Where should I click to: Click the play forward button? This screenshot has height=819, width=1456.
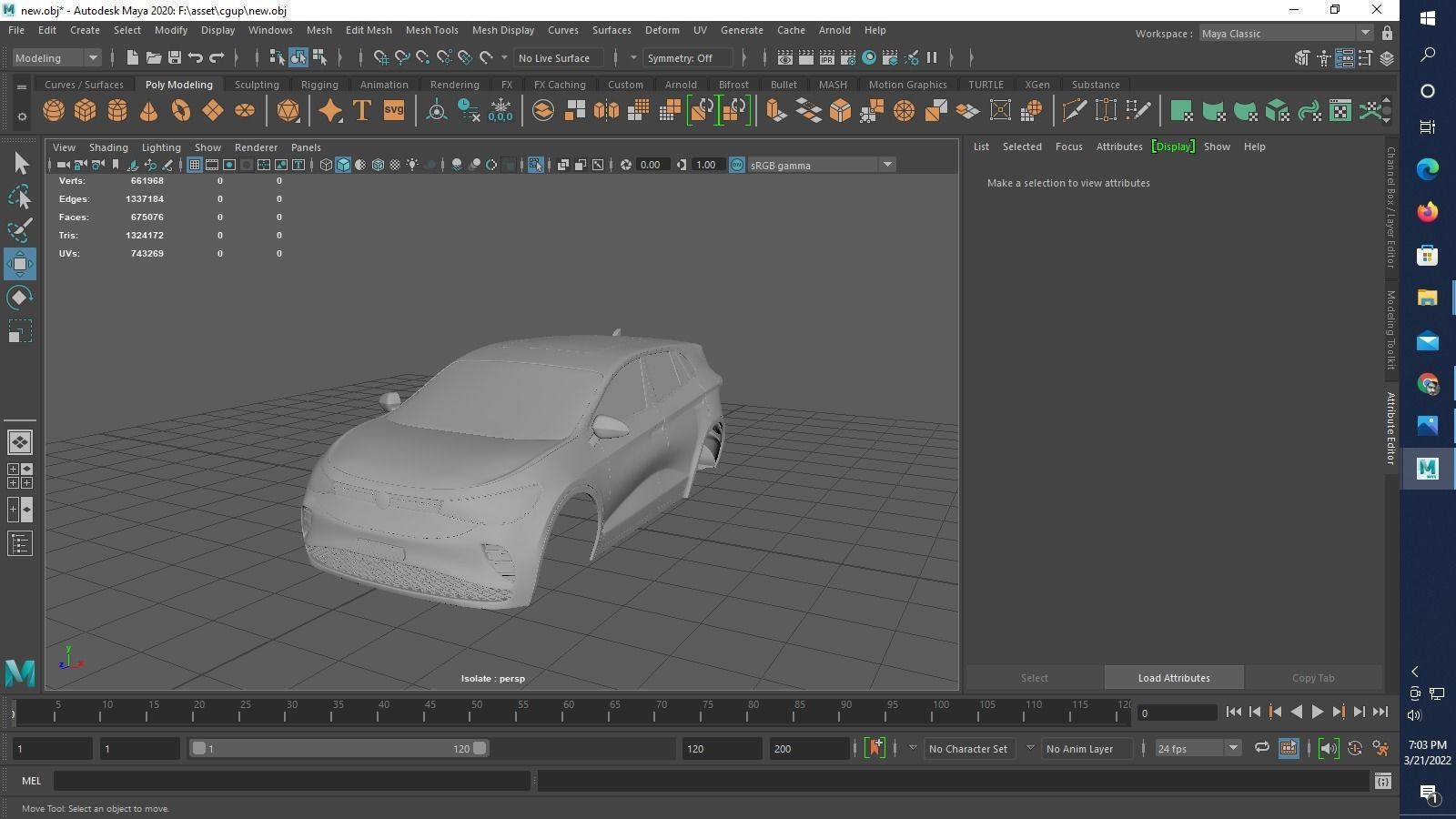[x=1317, y=713]
